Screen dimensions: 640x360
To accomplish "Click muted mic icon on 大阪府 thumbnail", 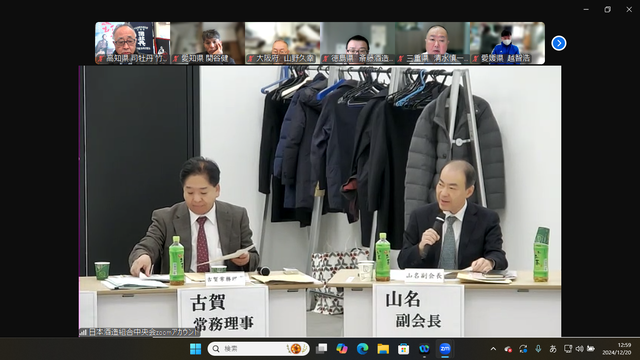I will [251, 59].
